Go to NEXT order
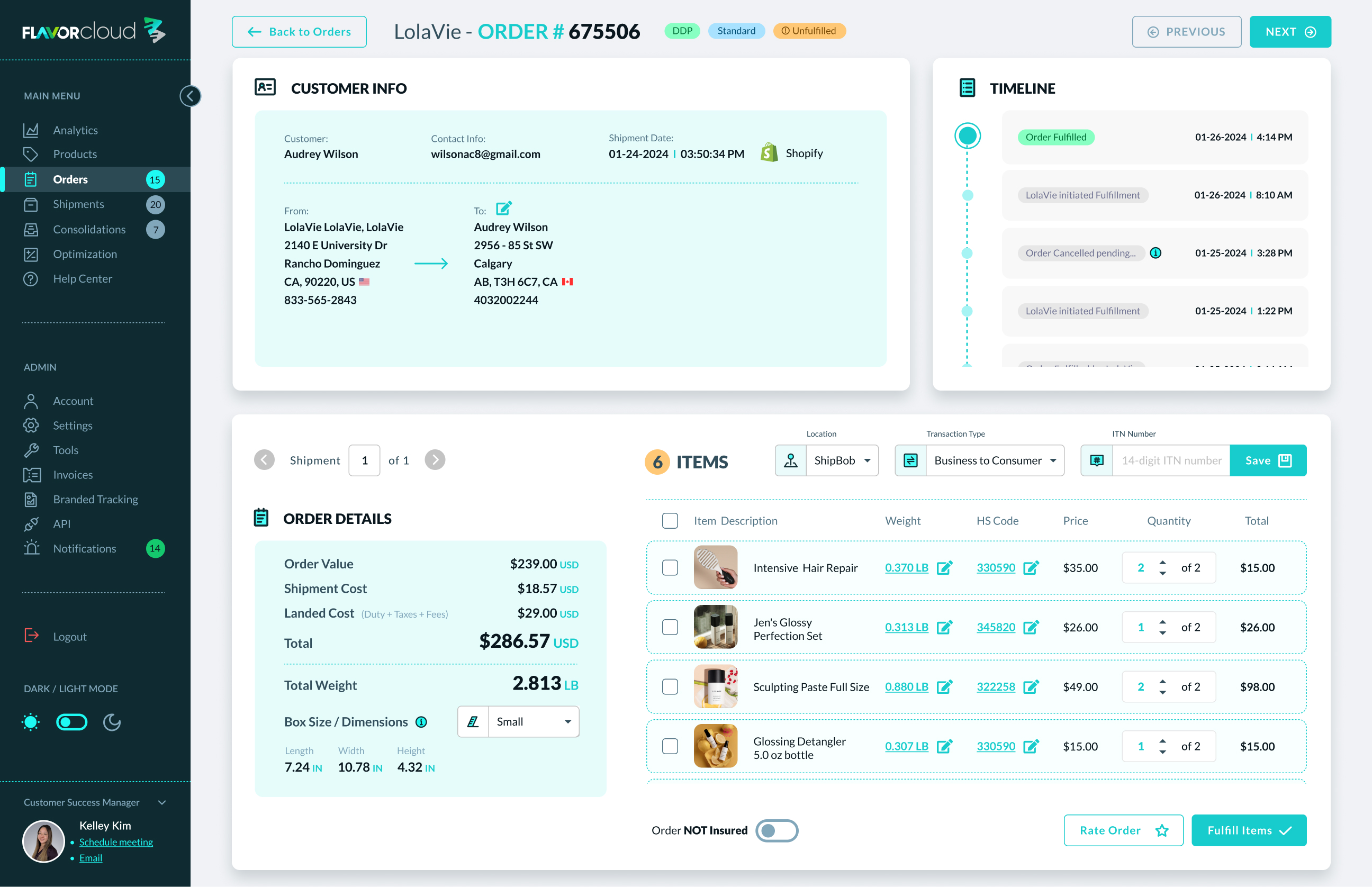Image resolution: width=1372 pixels, height=887 pixels. (1289, 32)
